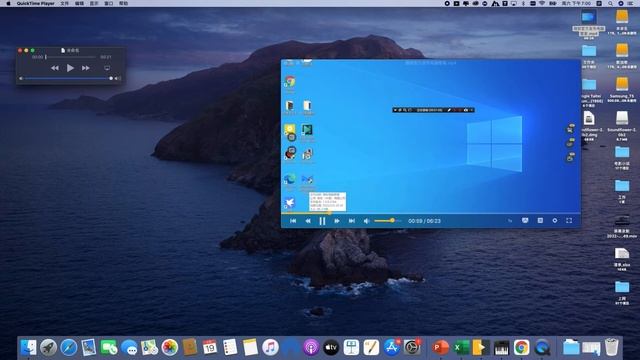
Task: Open the Trash in the Dock
Action: tap(611, 347)
